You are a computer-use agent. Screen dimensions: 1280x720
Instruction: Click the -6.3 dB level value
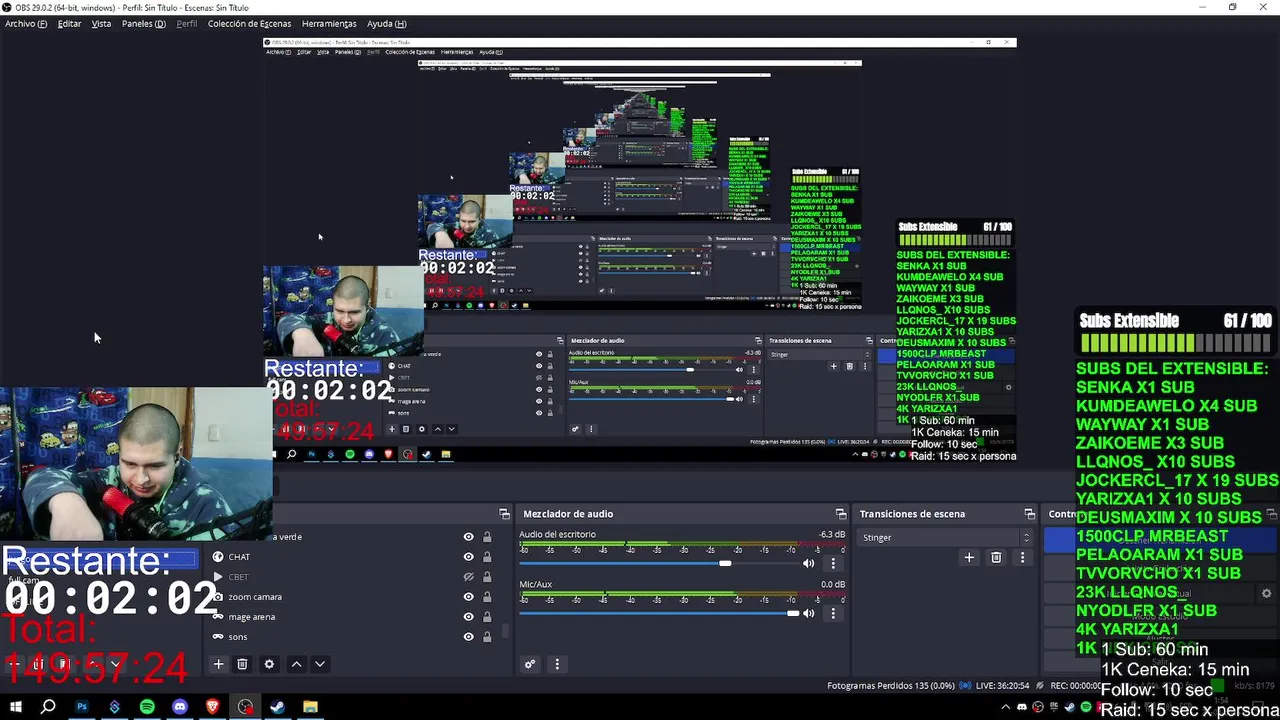point(832,535)
